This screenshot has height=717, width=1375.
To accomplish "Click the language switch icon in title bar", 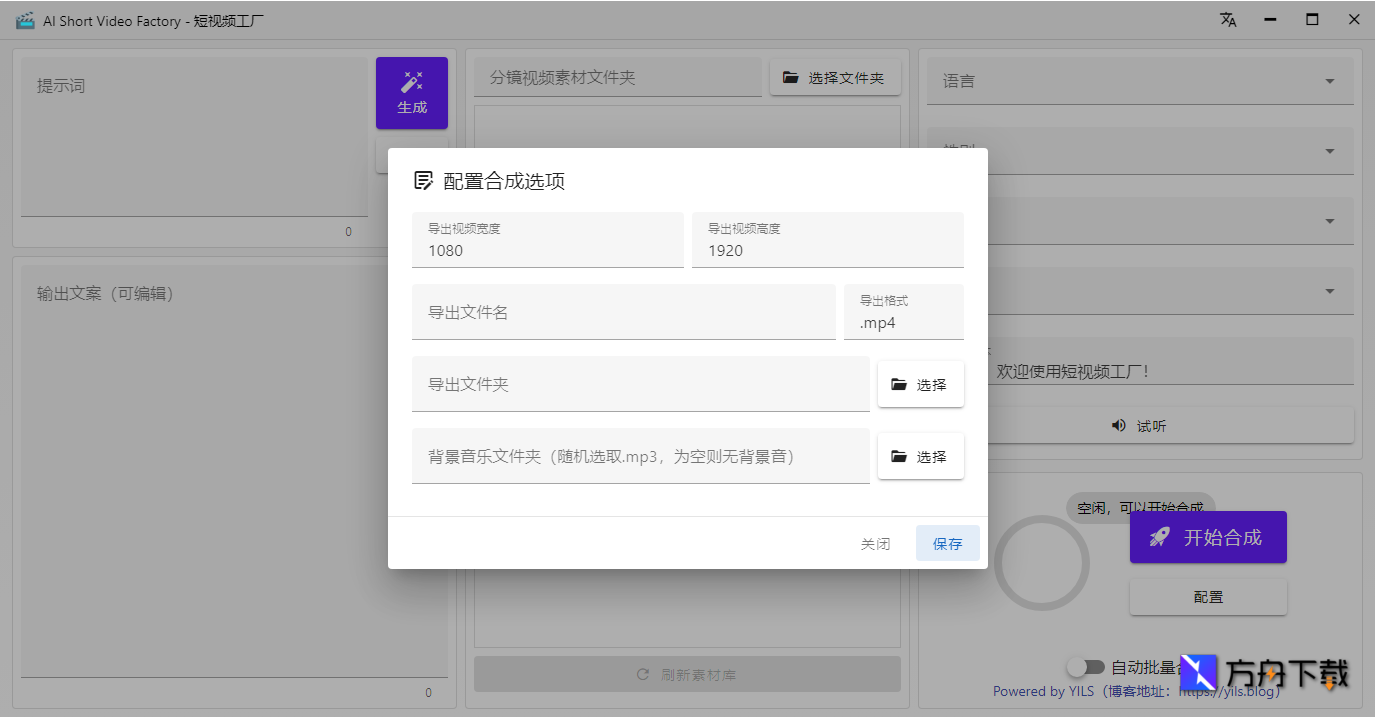I will click(1228, 19).
